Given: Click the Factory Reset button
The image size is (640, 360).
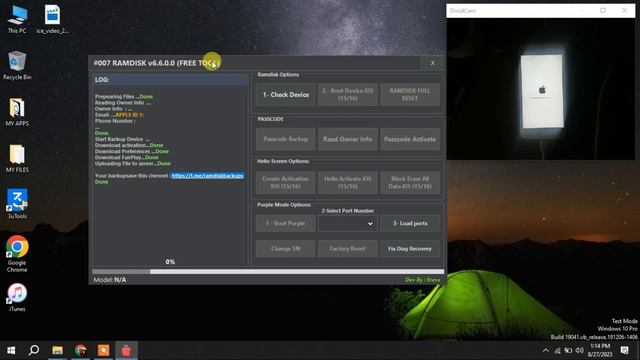Looking at the screenshot, I should 348,249.
